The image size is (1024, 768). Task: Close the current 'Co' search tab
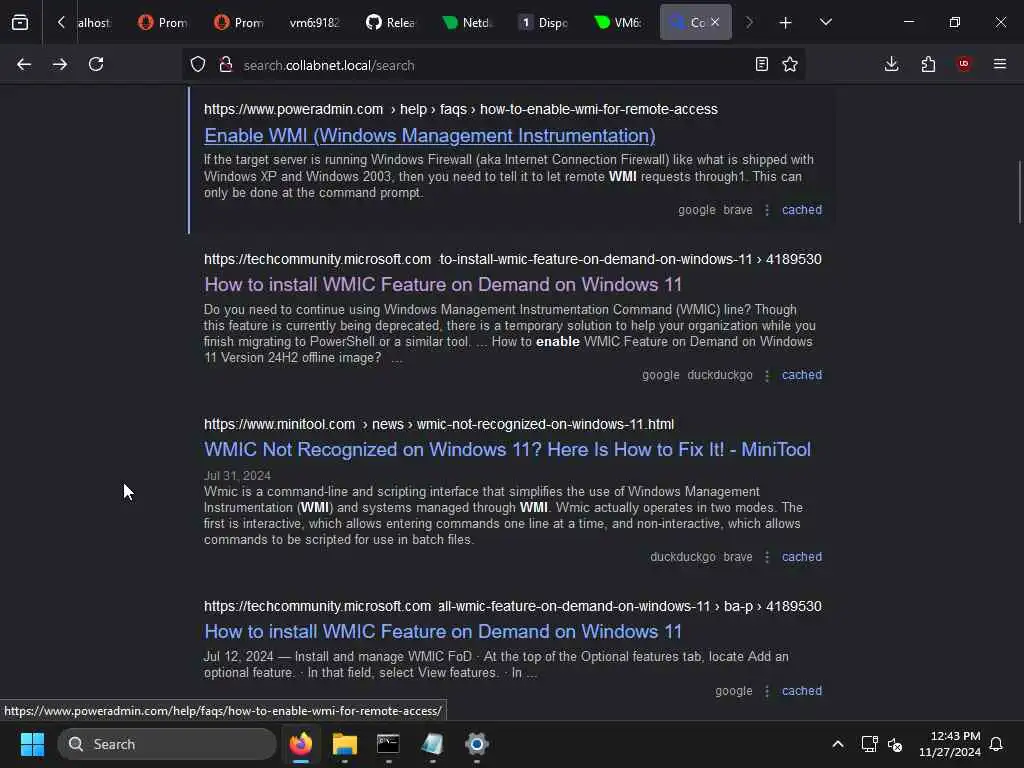[x=715, y=22]
